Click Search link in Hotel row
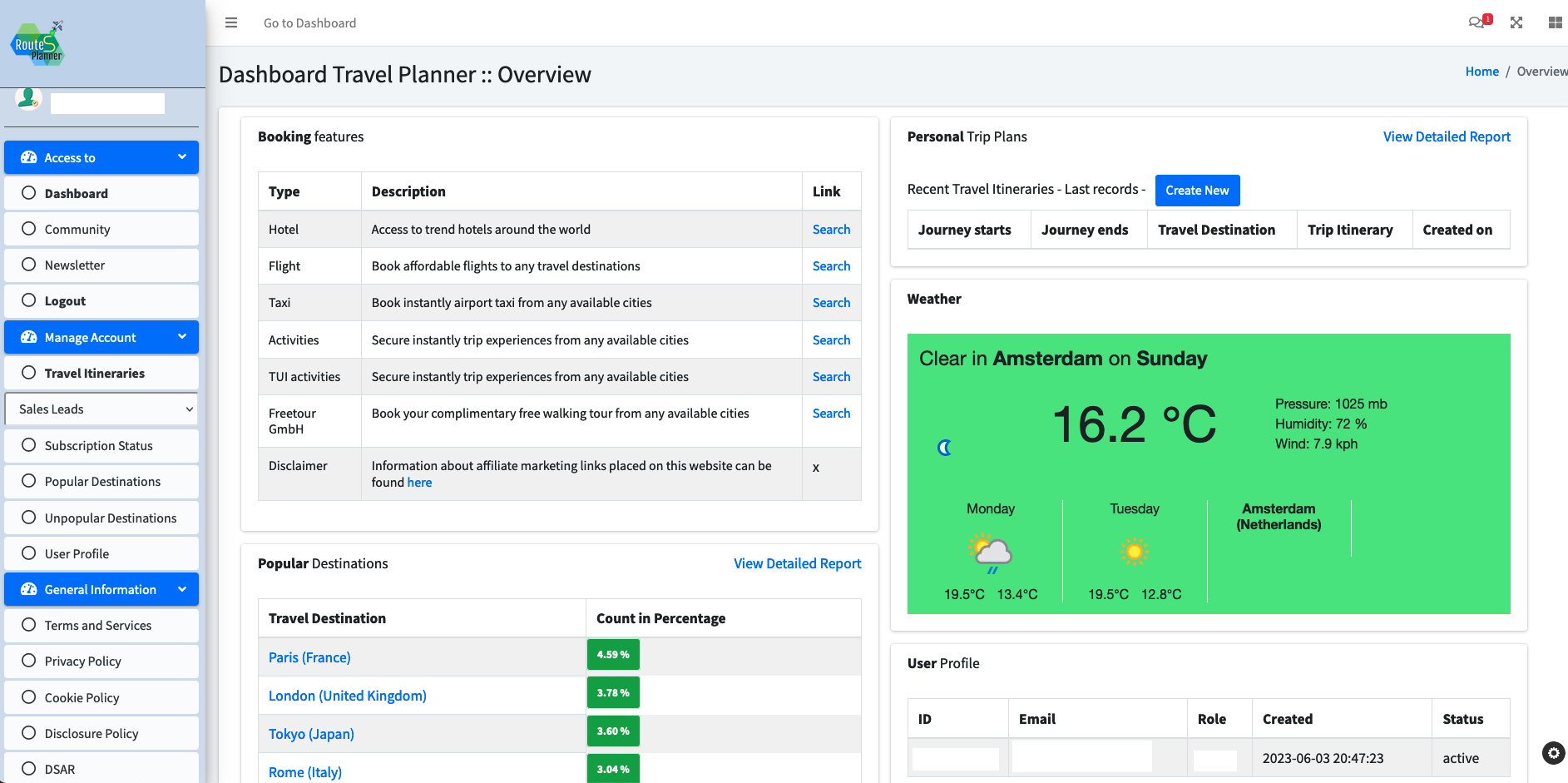Viewport: 1568px width, 783px height. (831, 229)
